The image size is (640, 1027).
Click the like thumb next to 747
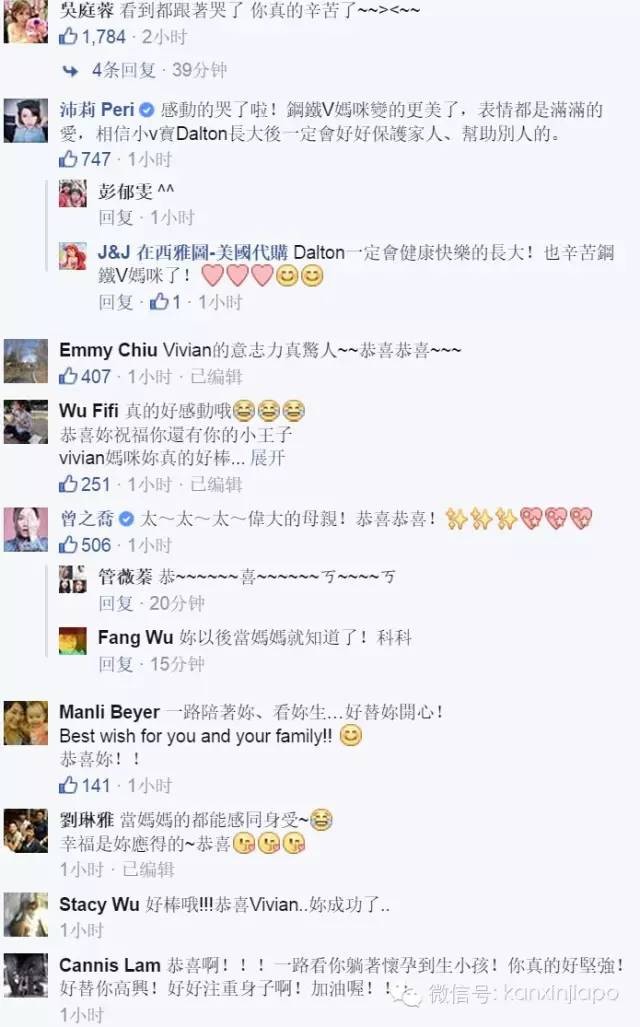tap(68, 159)
